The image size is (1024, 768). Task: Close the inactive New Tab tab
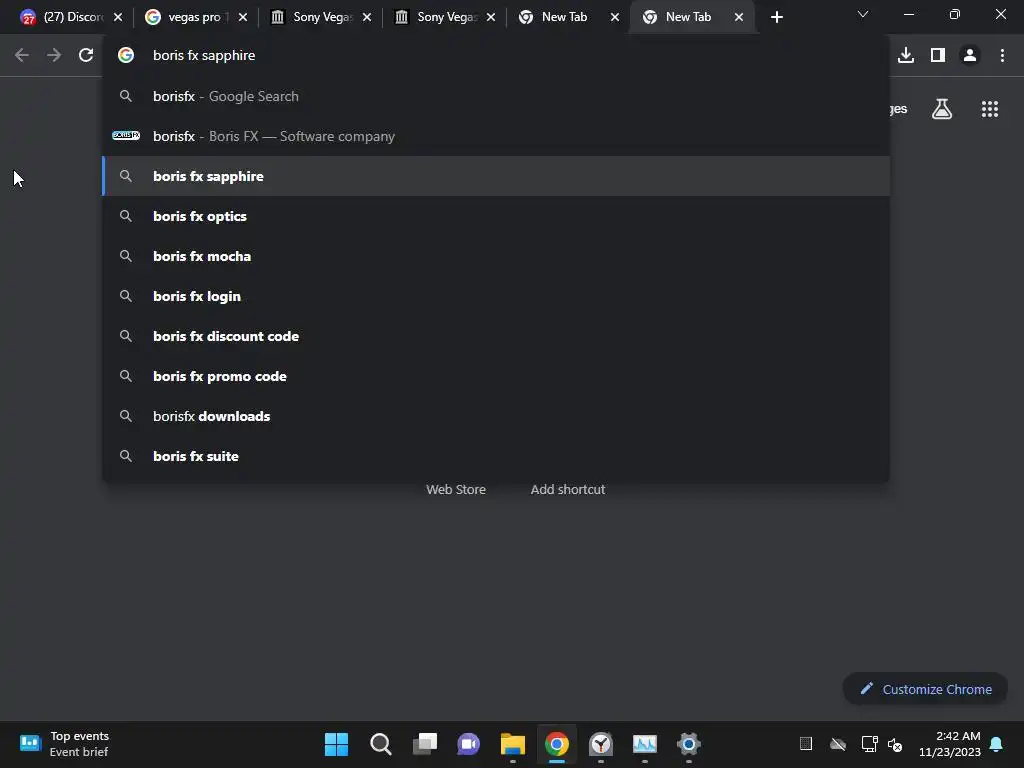point(615,18)
